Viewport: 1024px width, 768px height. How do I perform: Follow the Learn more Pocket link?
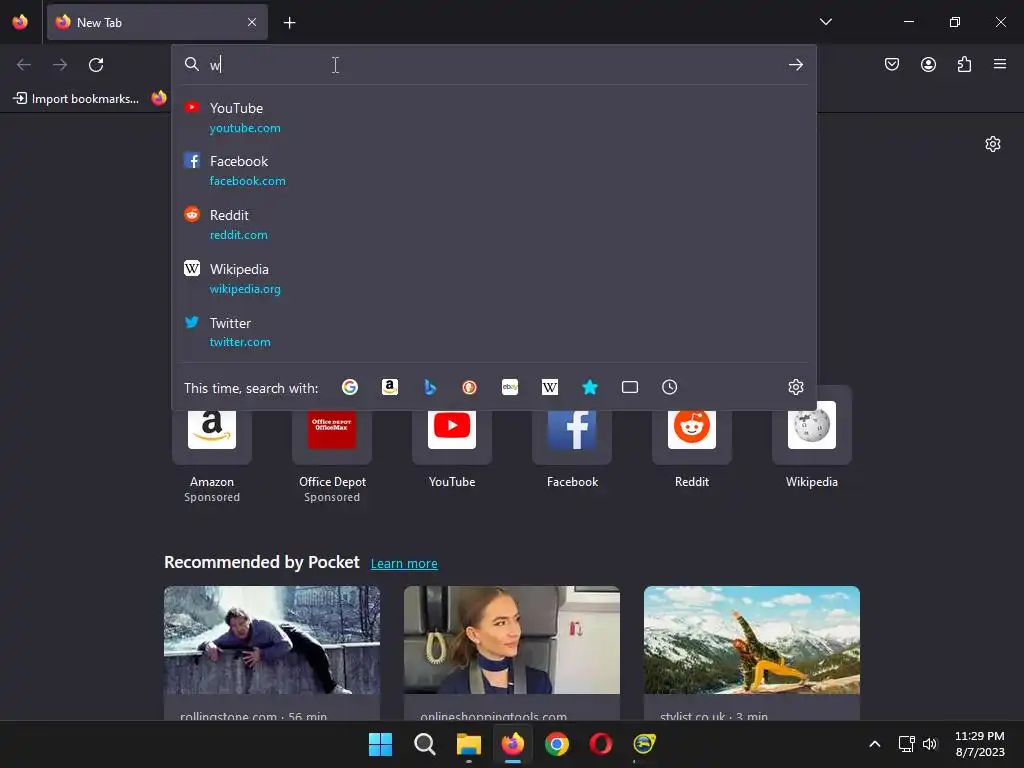[404, 564]
